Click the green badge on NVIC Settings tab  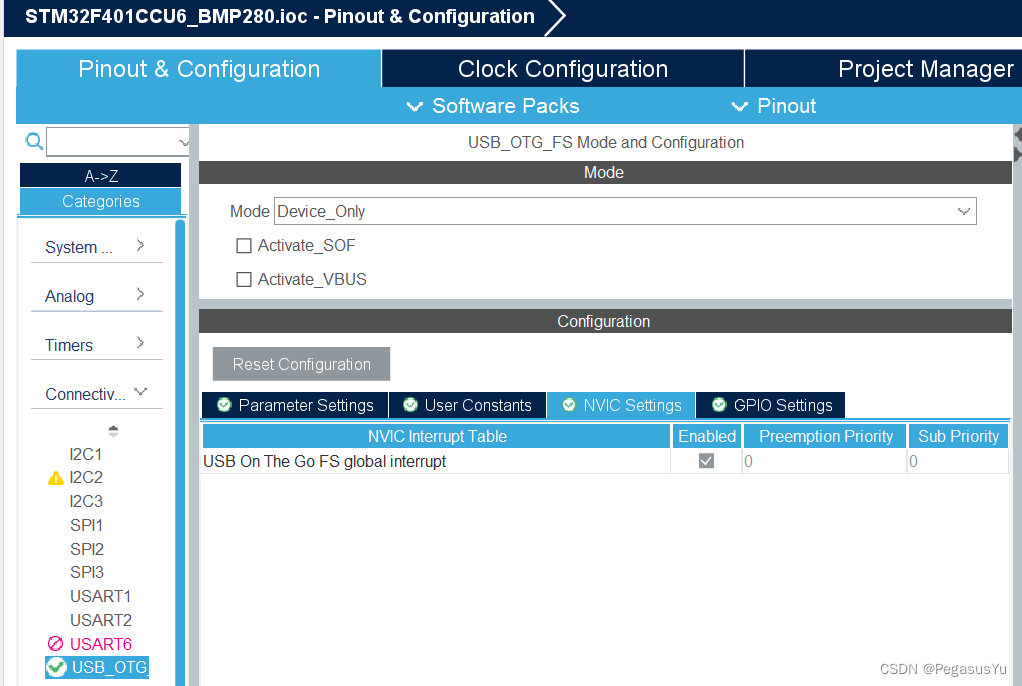point(570,405)
